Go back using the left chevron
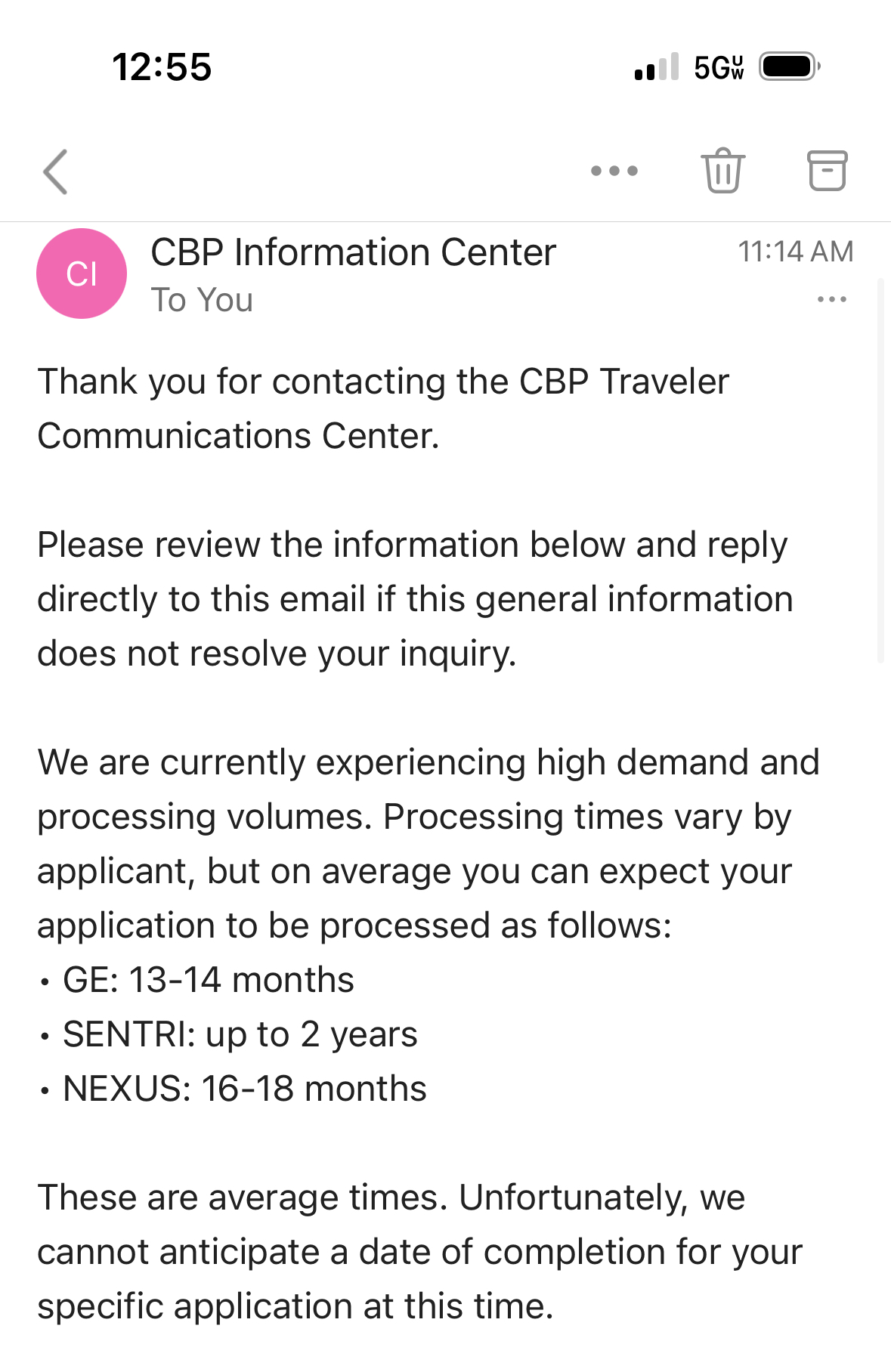The width and height of the screenshot is (891, 1372). coord(56,171)
